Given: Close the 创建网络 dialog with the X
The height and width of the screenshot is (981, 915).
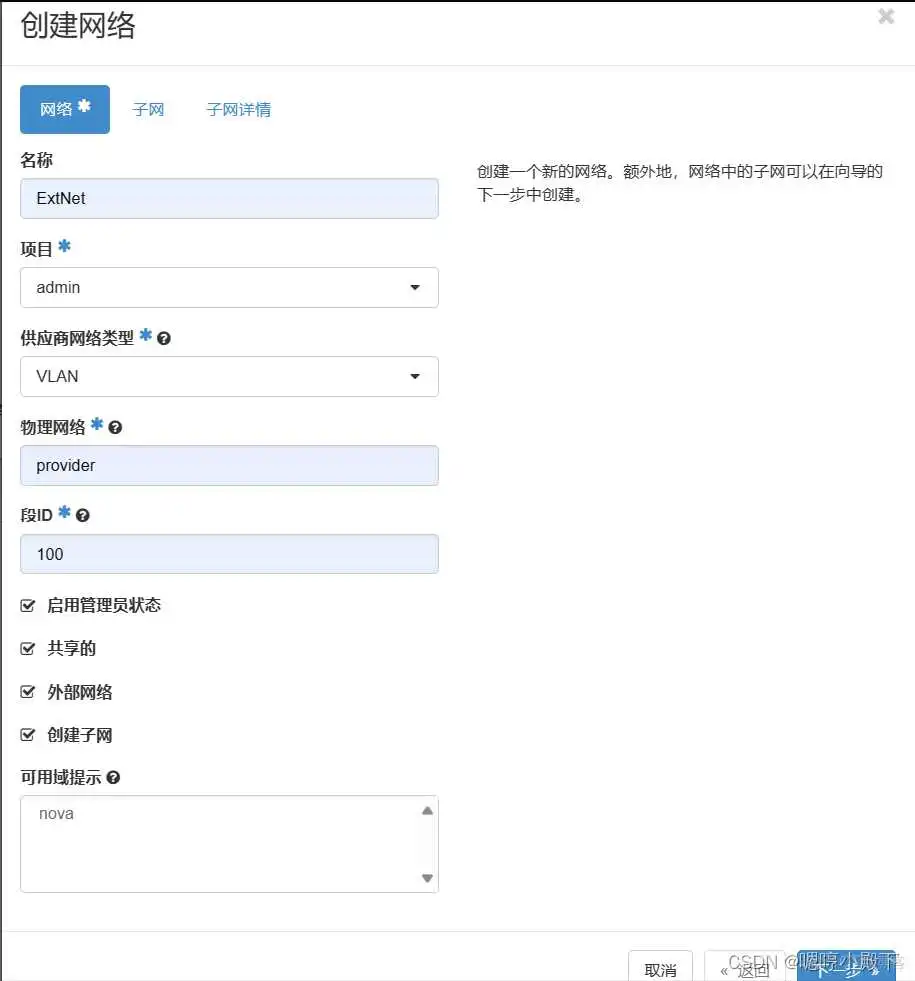Looking at the screenshot, I should pyautogui.click(x=886, y=16).
